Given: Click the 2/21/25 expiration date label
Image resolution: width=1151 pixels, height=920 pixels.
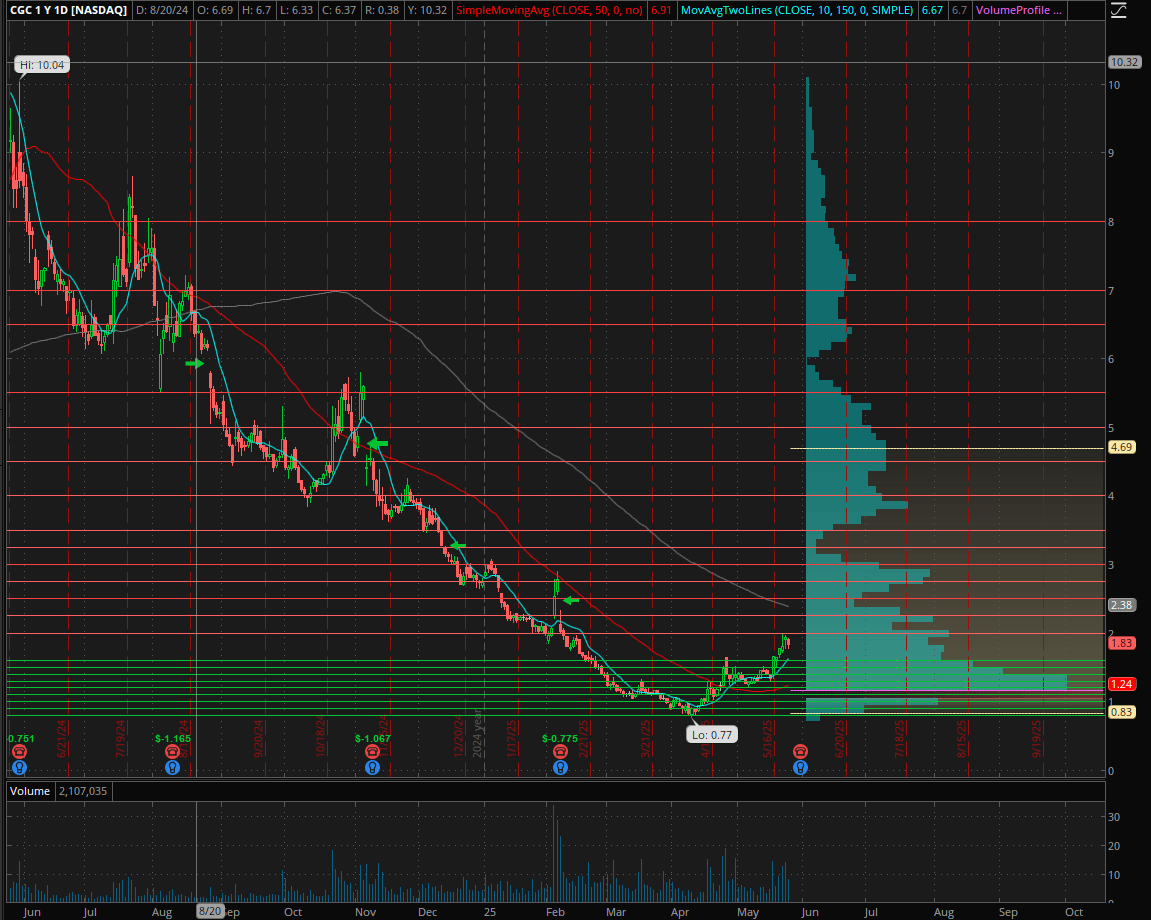Looking at the screenshot, I should (584, 738).
